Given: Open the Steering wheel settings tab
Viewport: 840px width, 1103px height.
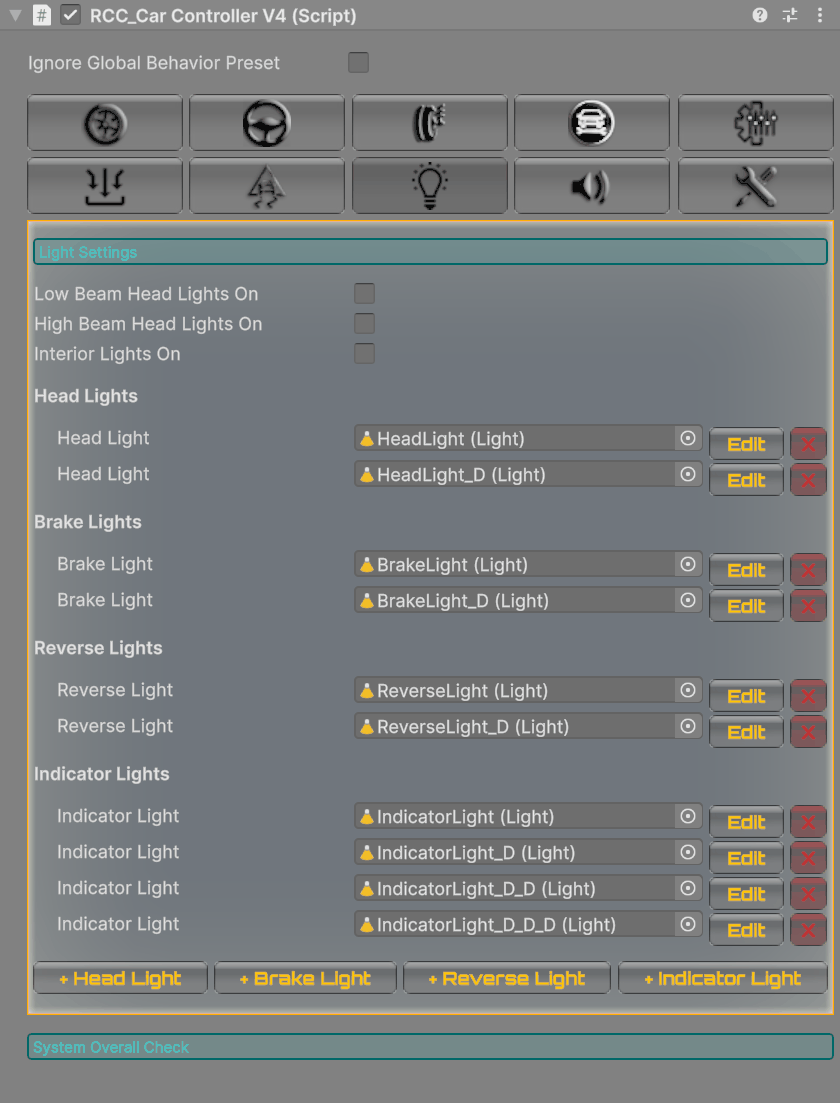Looking at the screenshot, I should (267, 123).
